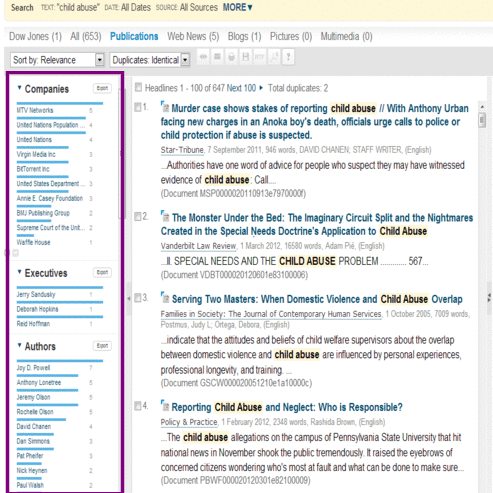This screenshot has height=493, width=493.
Task: Check the box for headline 1
Action: 137,107
